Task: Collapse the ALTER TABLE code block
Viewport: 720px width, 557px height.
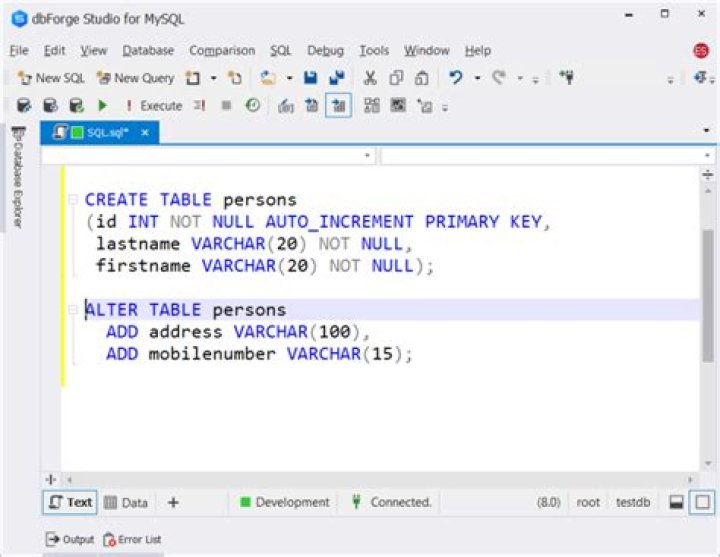Action: (73, 310)
